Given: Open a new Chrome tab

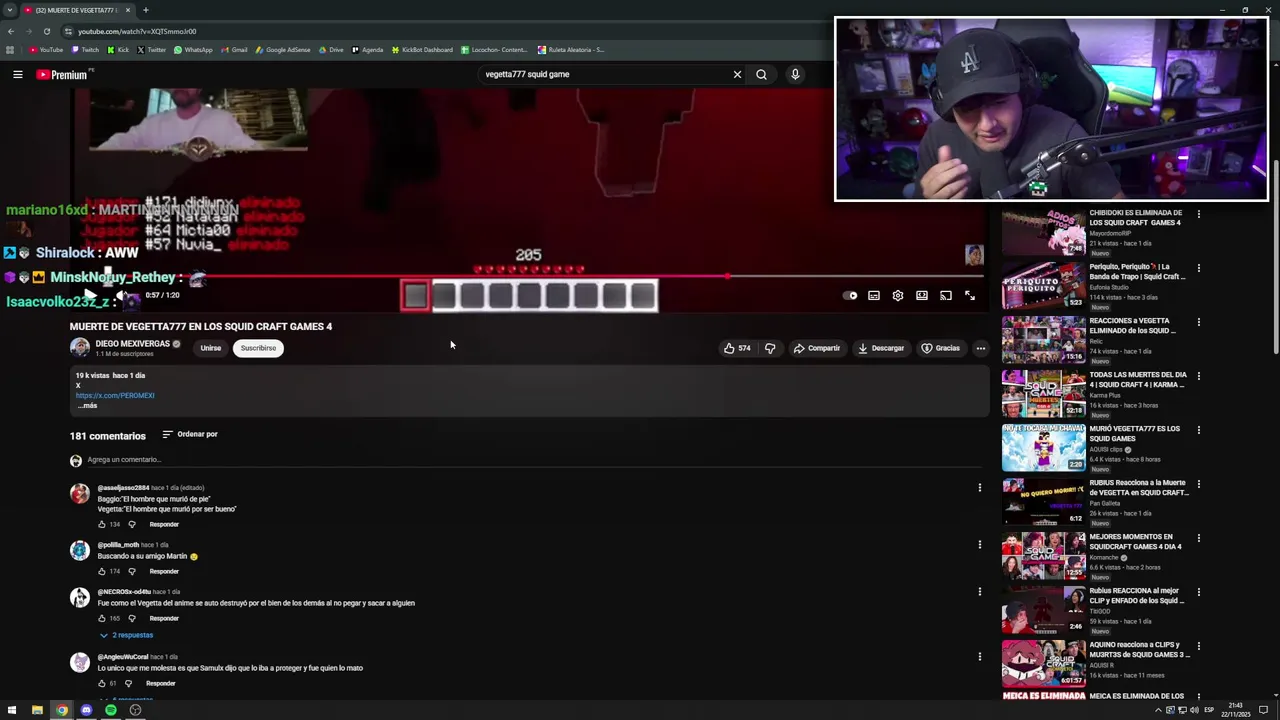Looking at the screenshot, I should (x=145, y=10).
